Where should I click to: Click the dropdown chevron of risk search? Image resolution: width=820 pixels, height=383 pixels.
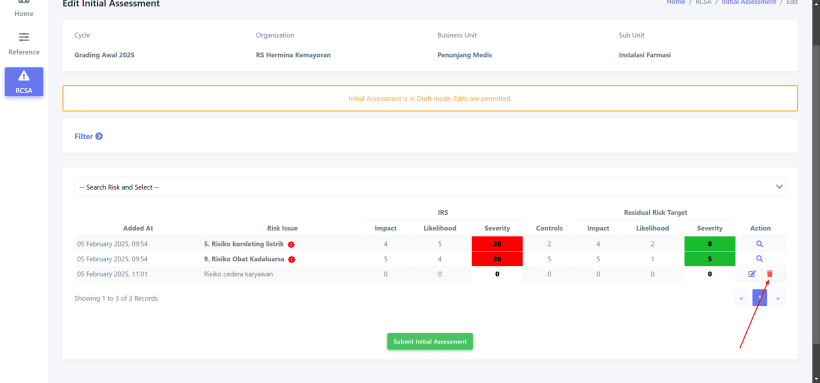click(x=779, y=187)
